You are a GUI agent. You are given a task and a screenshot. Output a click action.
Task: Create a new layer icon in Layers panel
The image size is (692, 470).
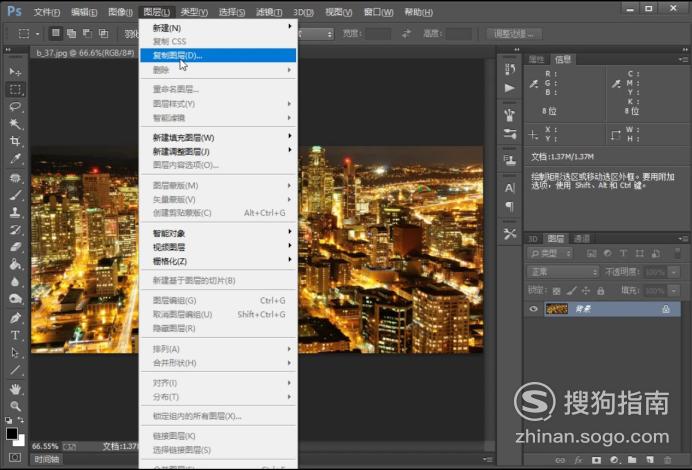click(x=650, y=460)
